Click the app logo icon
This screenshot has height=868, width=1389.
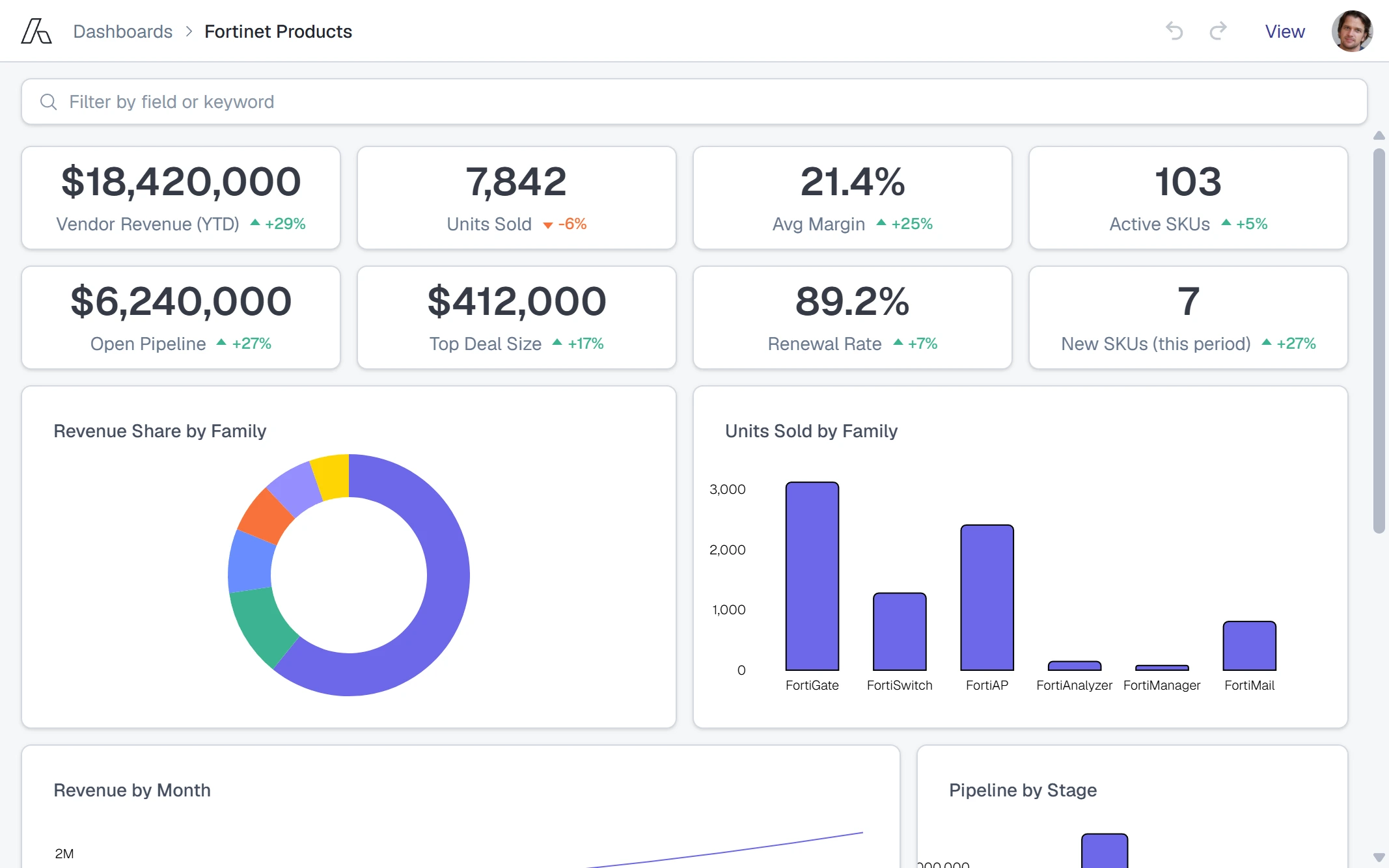tap(36, 31)
